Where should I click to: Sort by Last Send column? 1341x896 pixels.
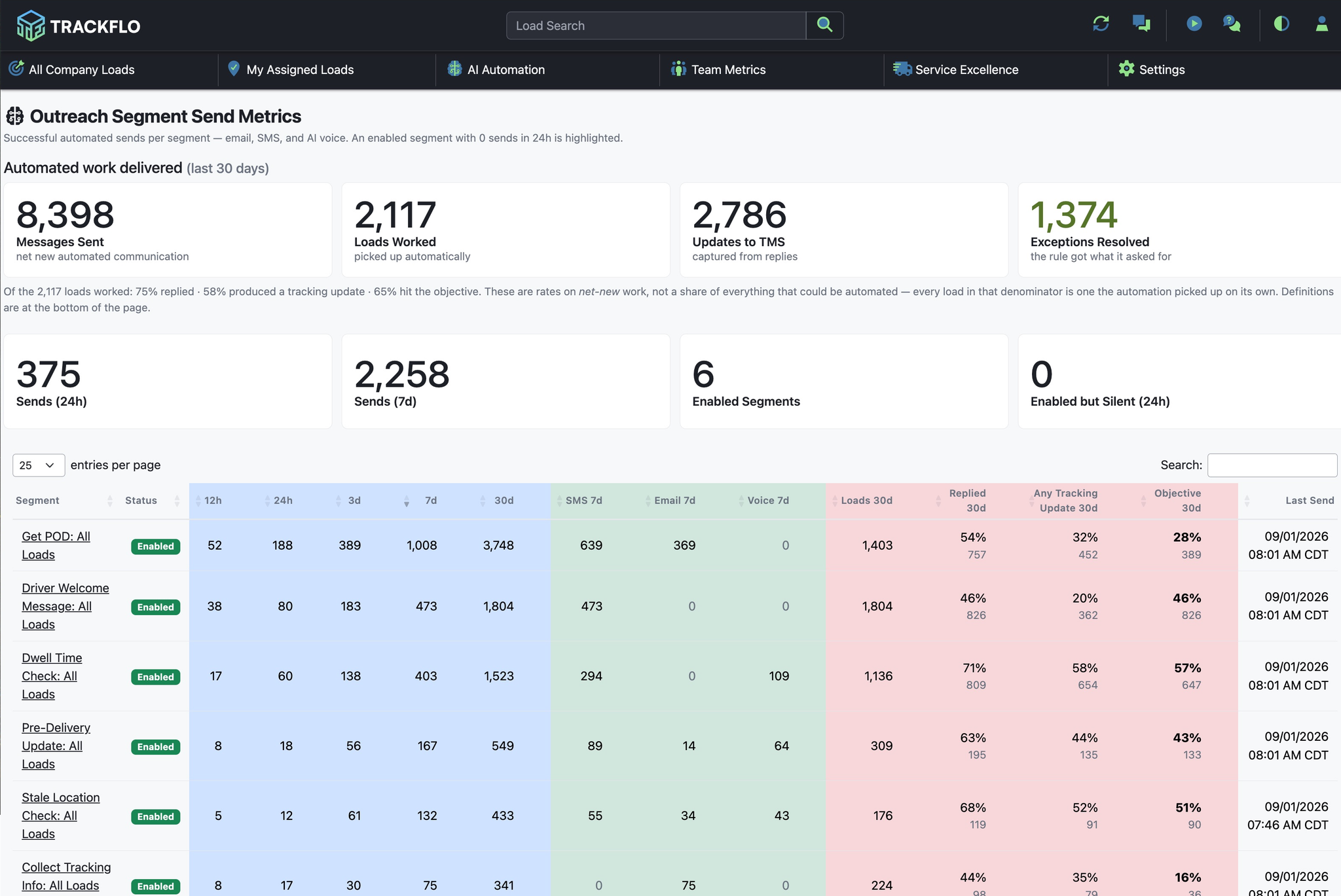click(1289, 501)
